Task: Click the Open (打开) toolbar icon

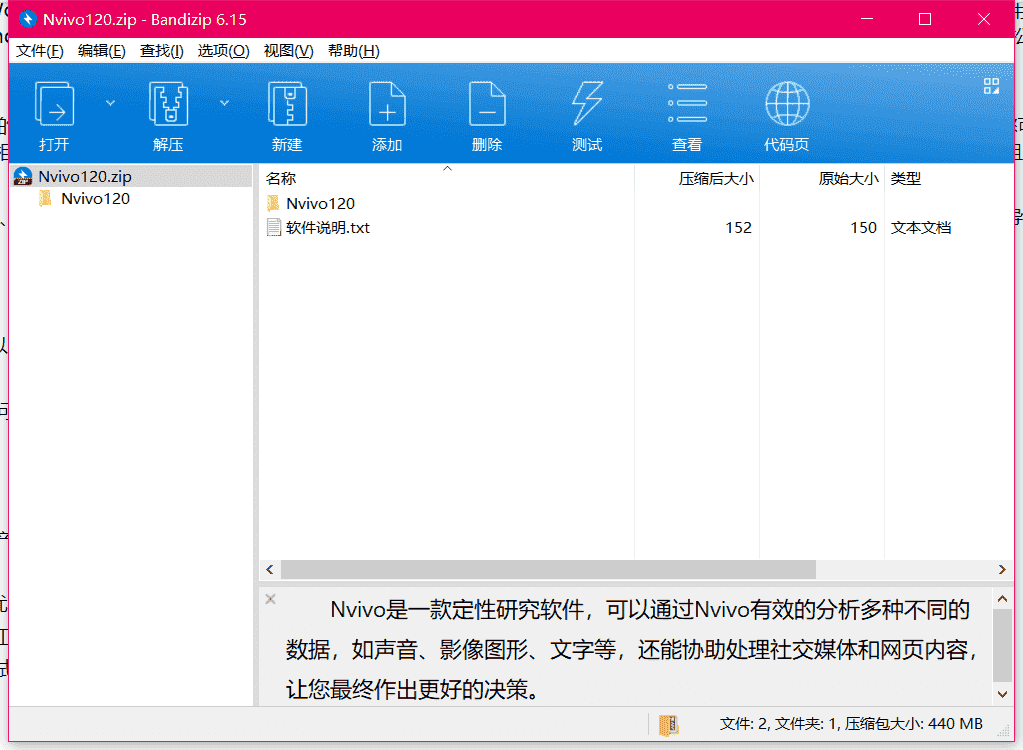Action: (54, 104)
